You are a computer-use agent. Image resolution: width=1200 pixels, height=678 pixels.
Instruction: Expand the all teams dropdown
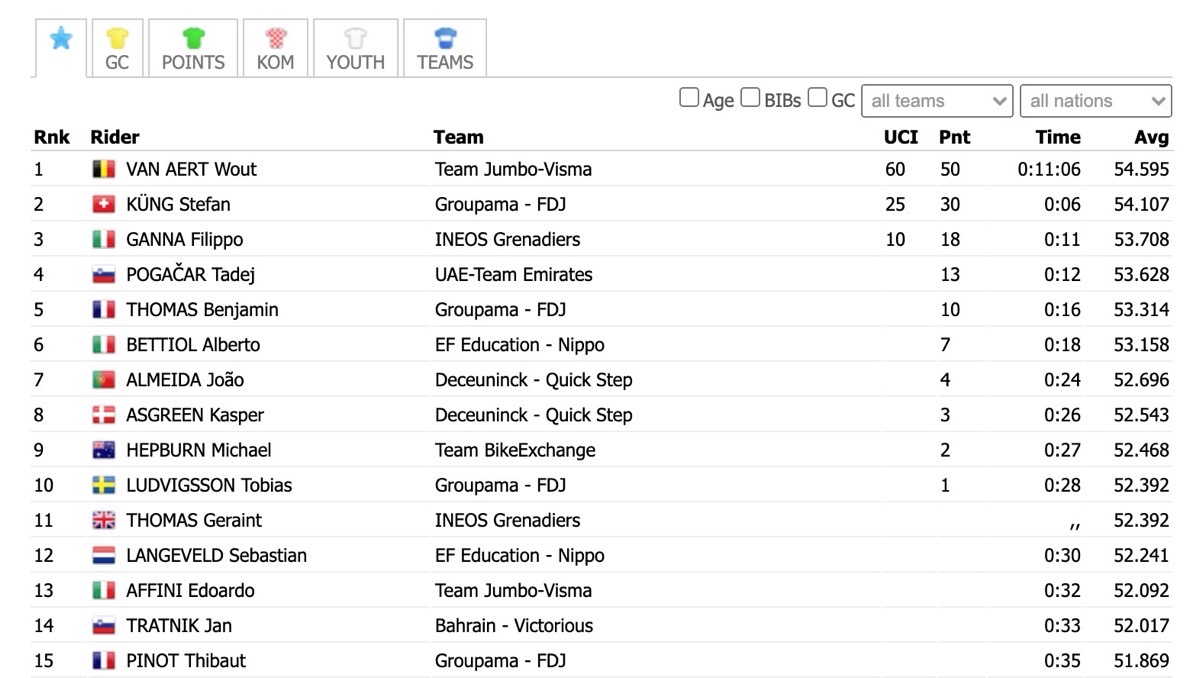tap(938, 101)
